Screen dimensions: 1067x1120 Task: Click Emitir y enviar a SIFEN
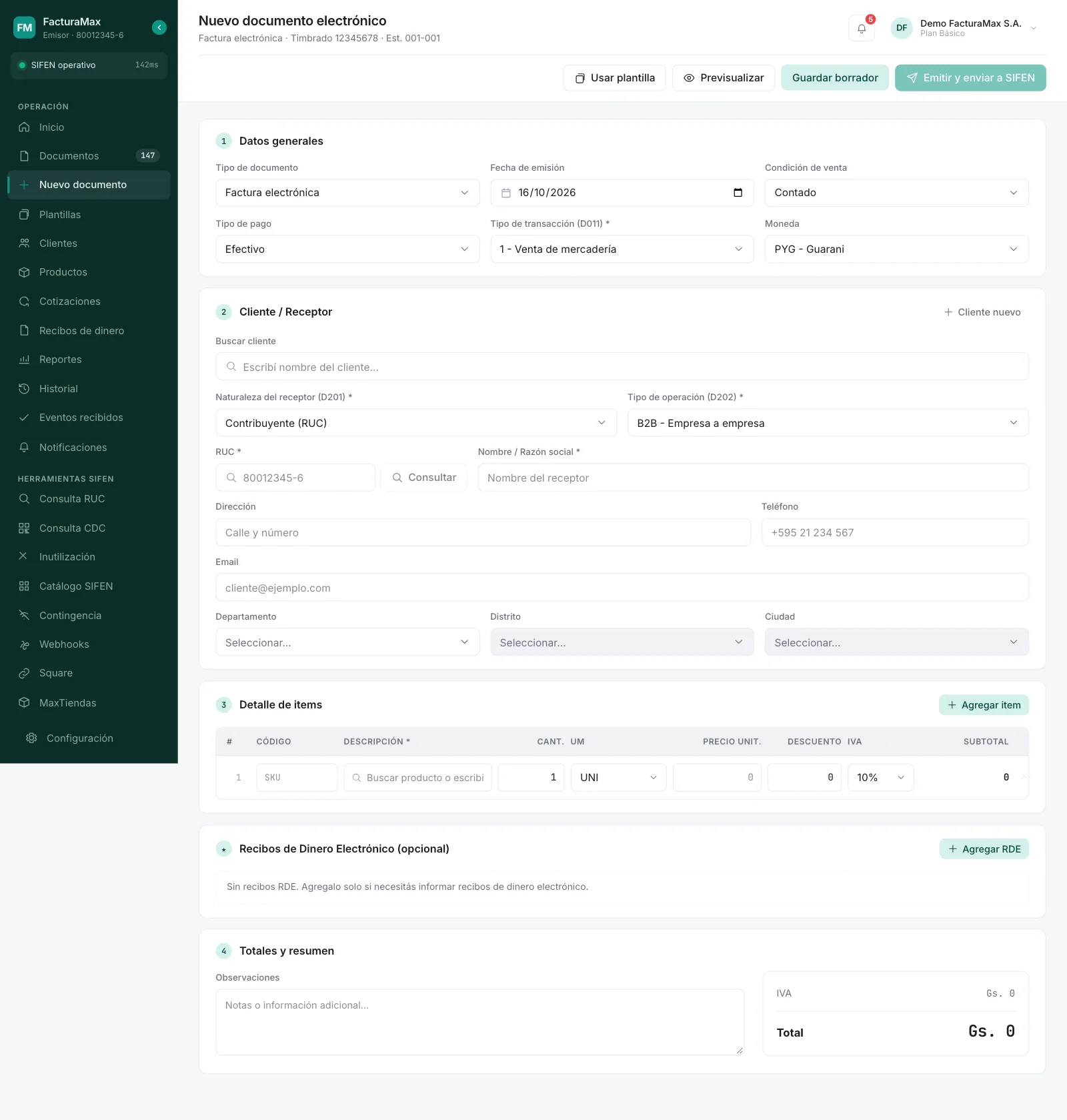(x=970, y=78)
